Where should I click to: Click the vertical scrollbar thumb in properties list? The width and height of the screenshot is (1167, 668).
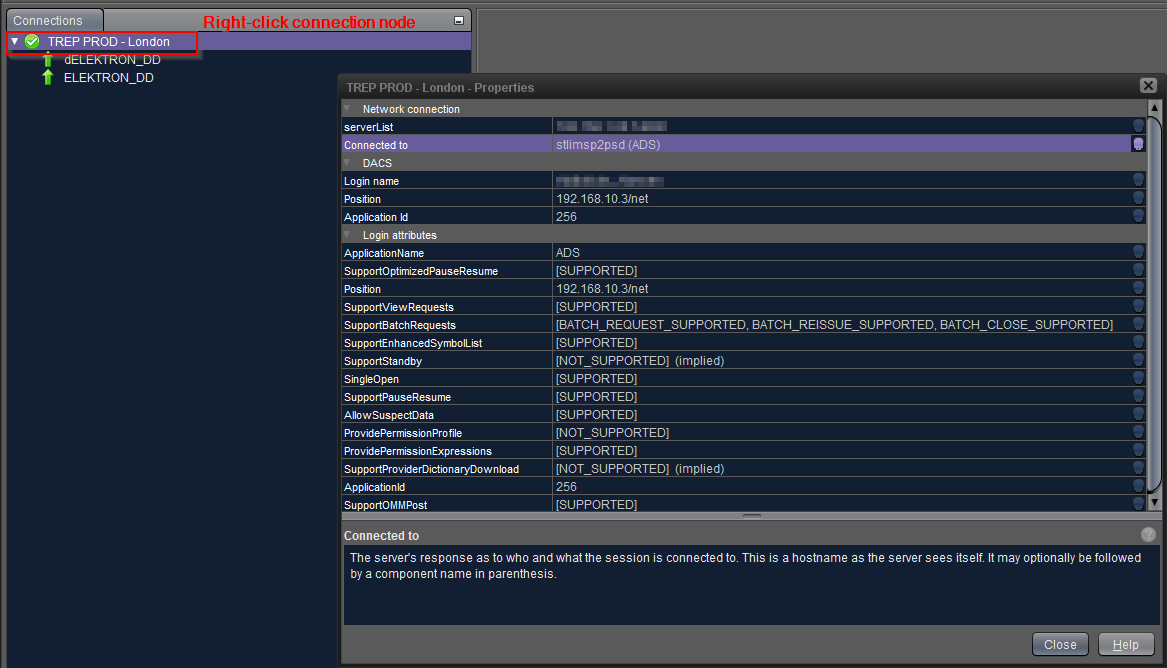click(1154, 304)
